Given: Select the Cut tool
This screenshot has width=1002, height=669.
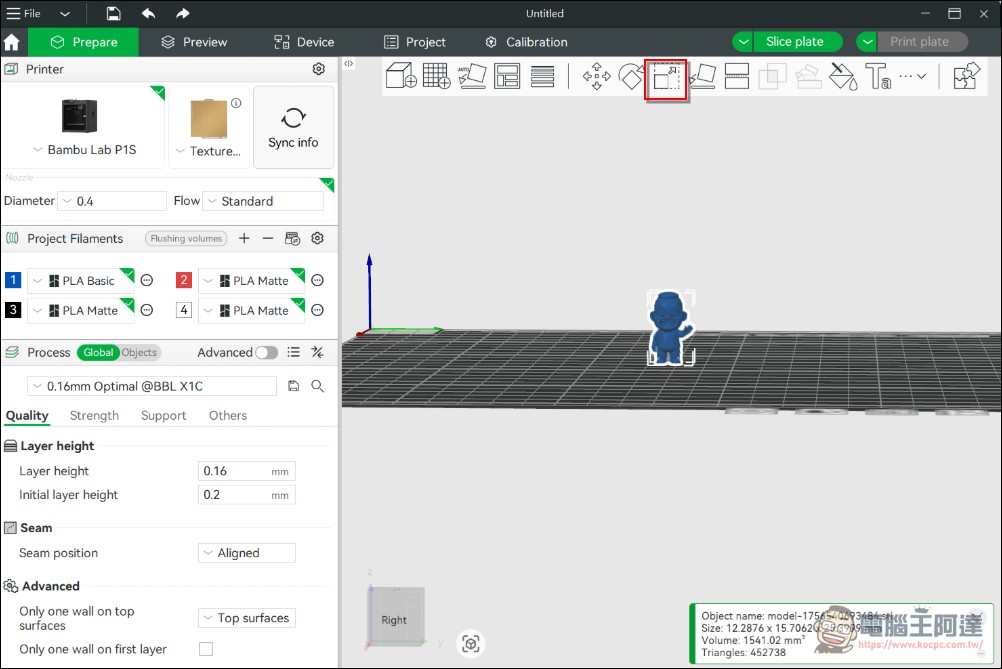Looking at the screenshot, I should 737,76.
